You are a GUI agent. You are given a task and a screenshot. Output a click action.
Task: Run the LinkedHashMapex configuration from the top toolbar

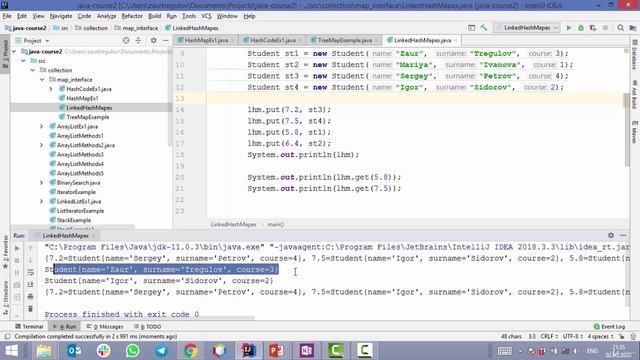pos(569,28)
